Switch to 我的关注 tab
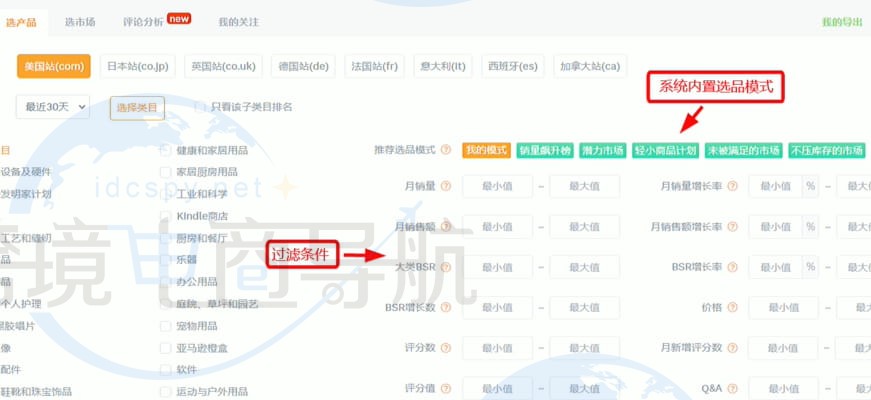This screenshot has width=871, height=400. point(239,22)
